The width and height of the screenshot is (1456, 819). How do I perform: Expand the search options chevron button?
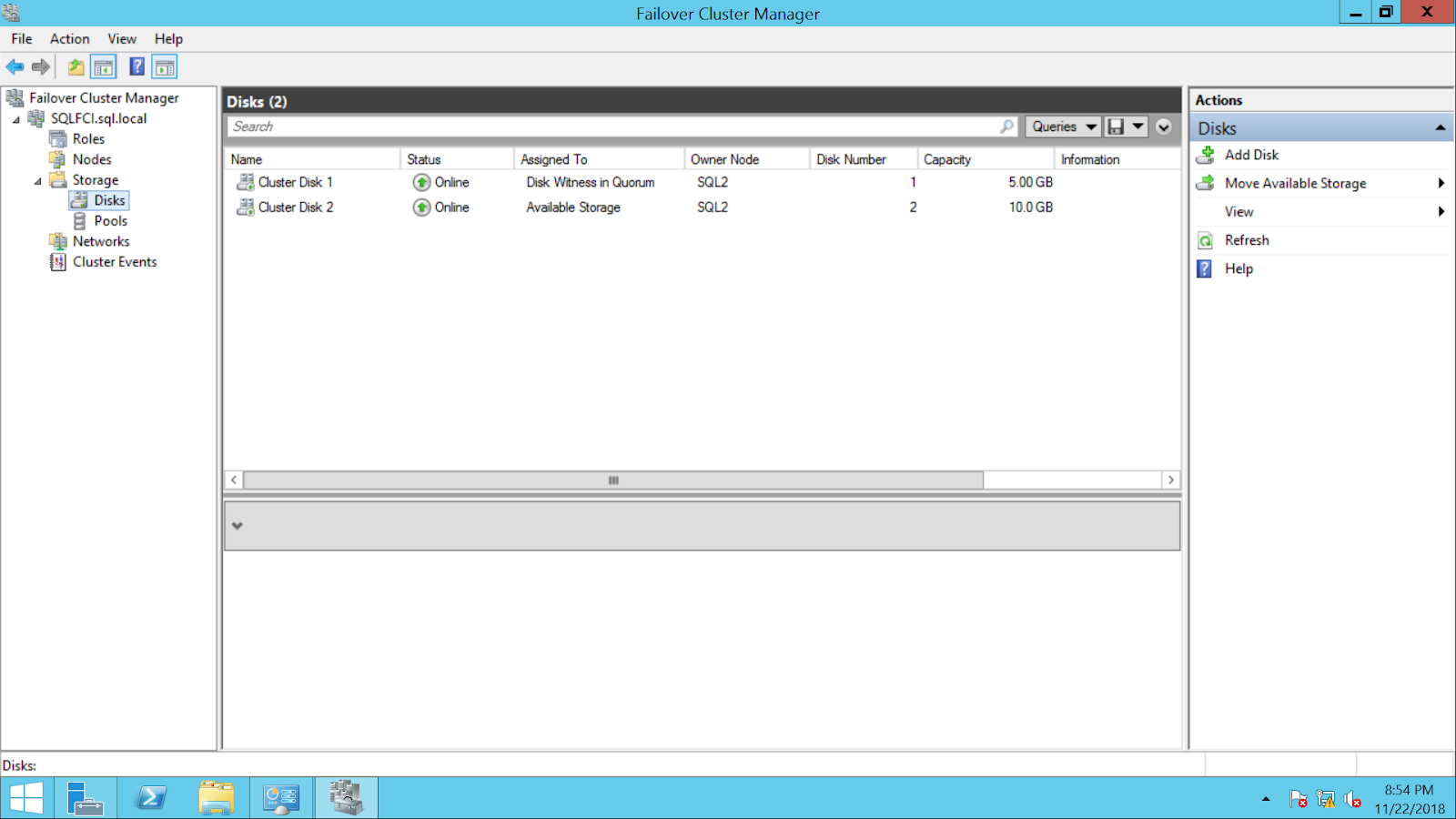(x=1164, y=126)
